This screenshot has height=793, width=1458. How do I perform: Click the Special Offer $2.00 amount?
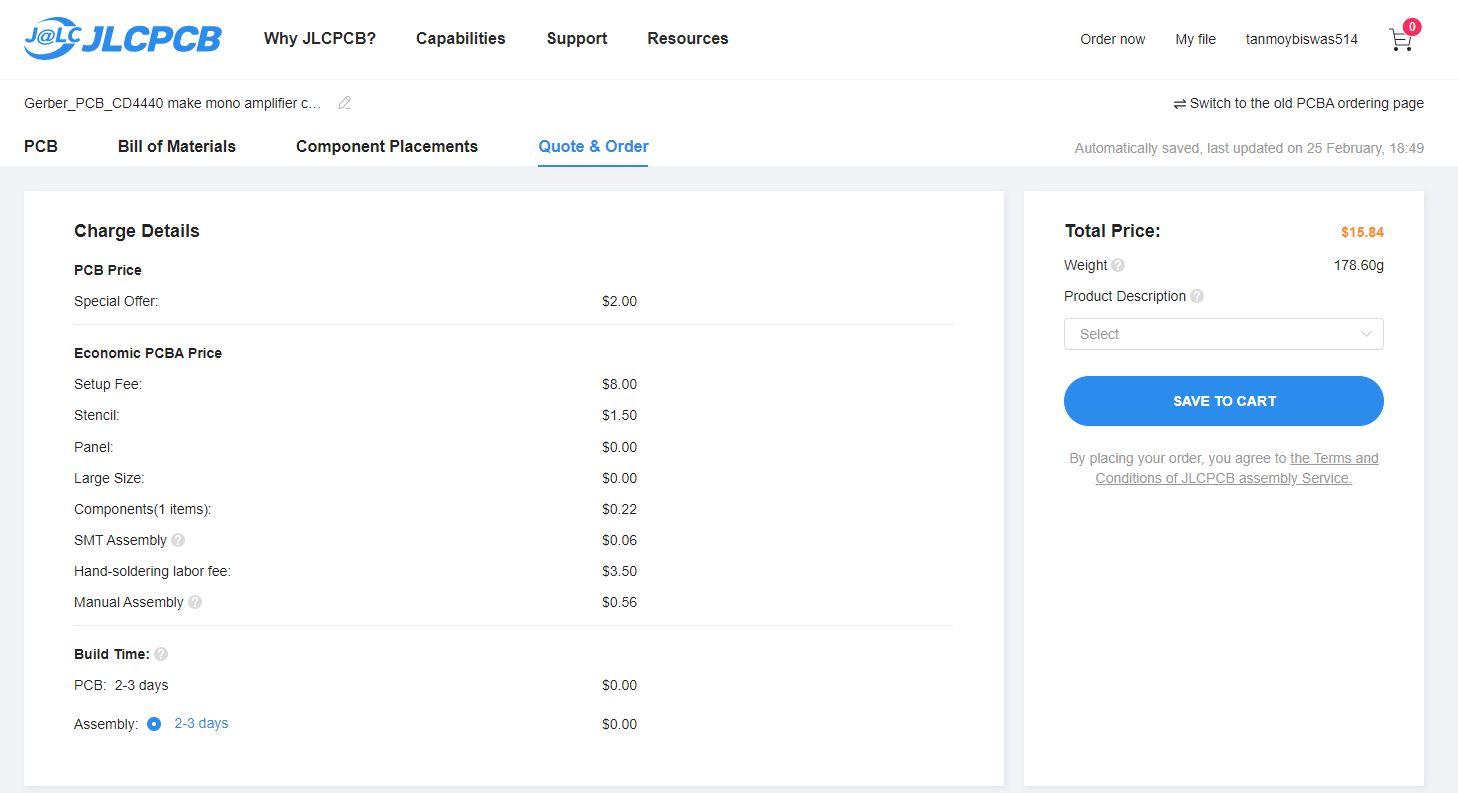[x=619, y=301]
